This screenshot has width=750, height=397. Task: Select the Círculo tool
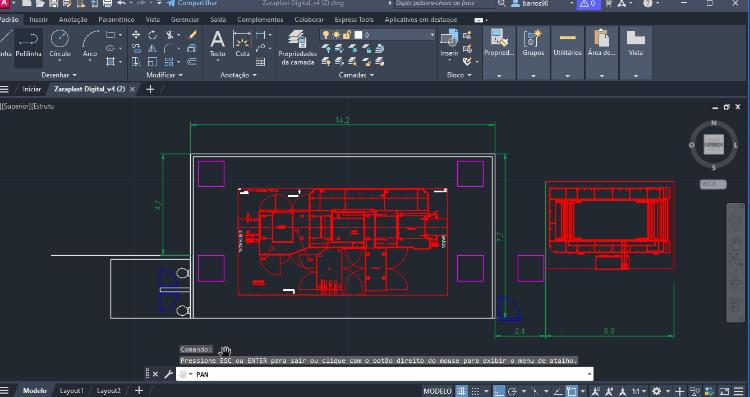(60, 45)
